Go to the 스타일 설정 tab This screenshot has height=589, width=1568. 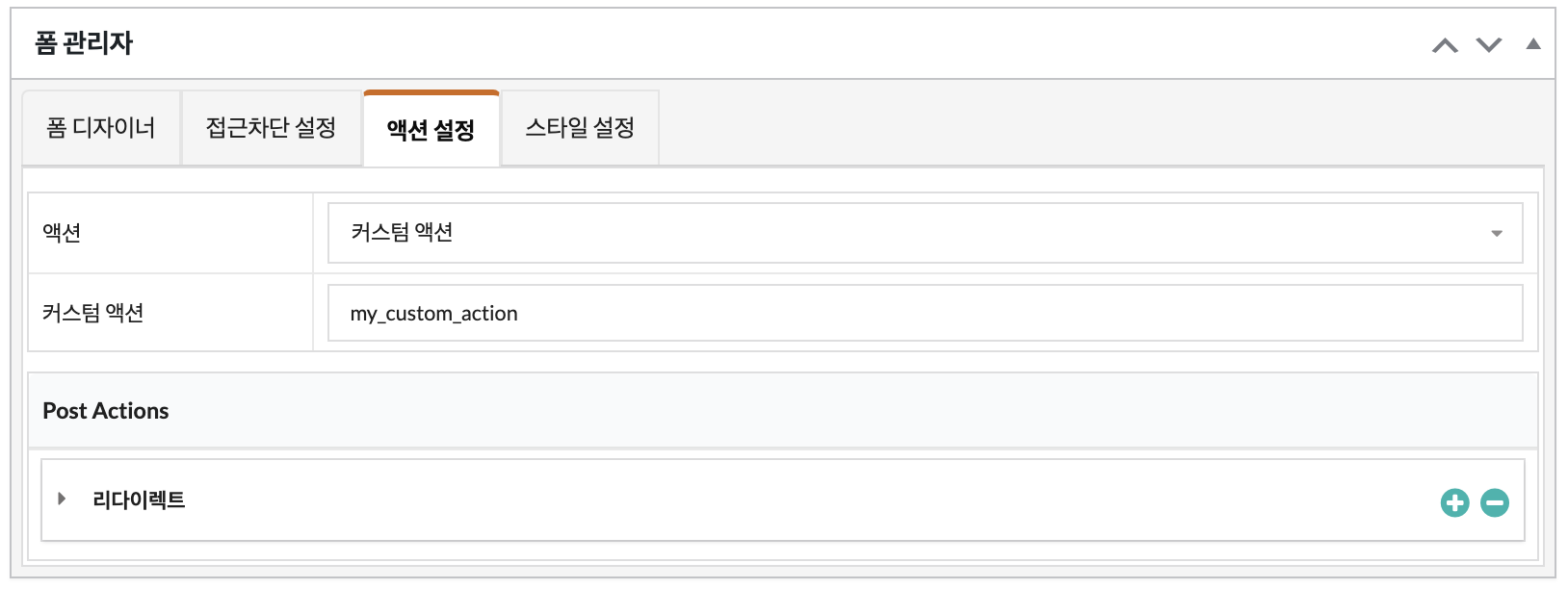click(580, 128)
